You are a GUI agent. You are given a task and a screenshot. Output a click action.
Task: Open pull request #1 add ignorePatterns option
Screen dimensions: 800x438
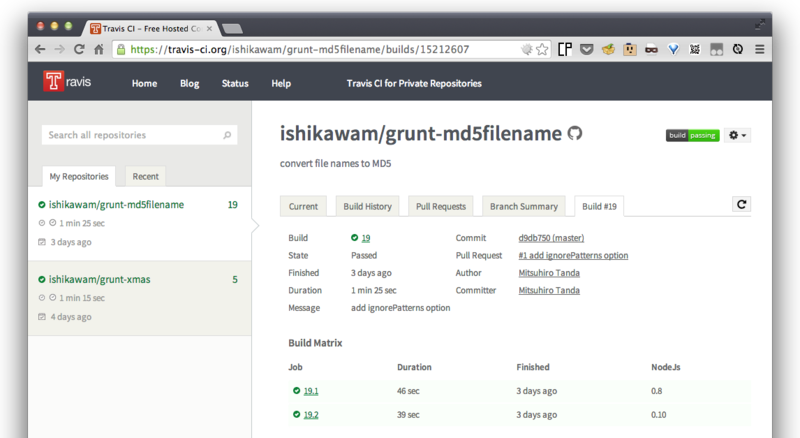click(x=573, y=255)
